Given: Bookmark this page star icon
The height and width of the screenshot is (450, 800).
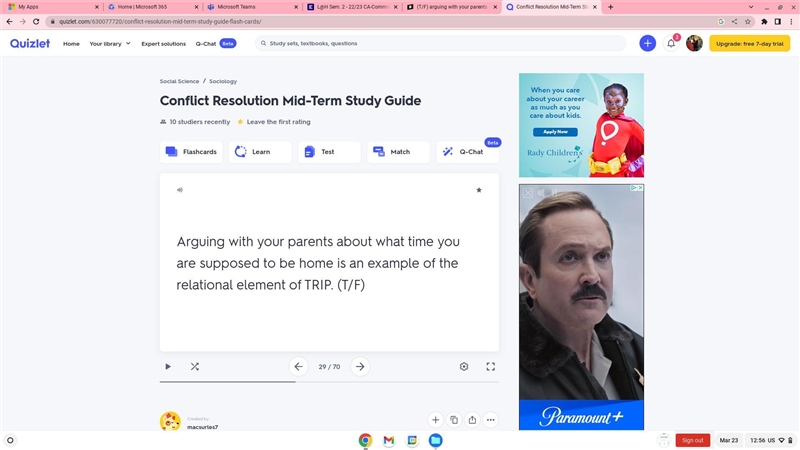Looking at the screenshot, I should (x=747, y=21).
